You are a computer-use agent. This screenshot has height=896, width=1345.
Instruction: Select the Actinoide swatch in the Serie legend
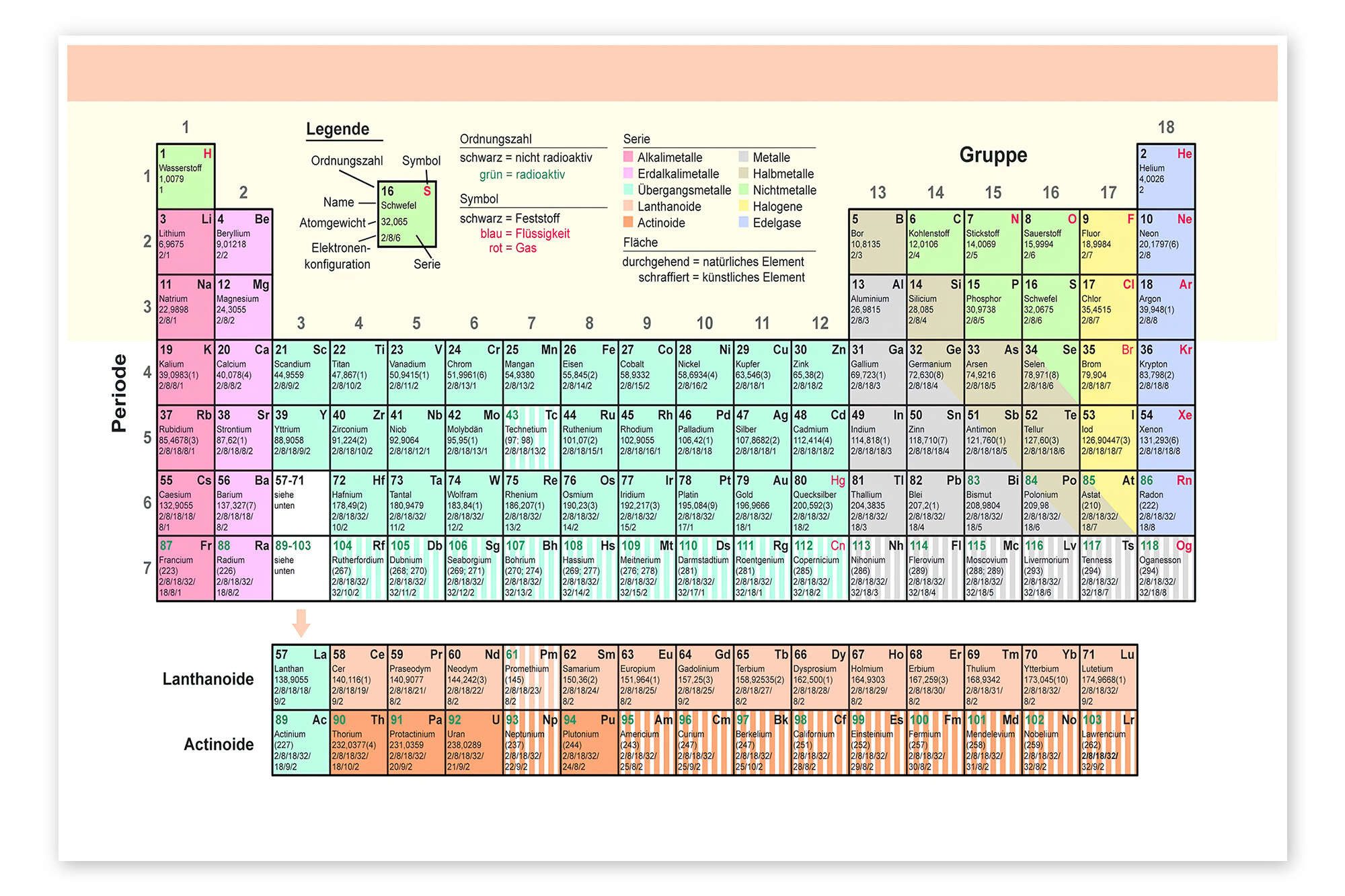(x=628, y=222)
